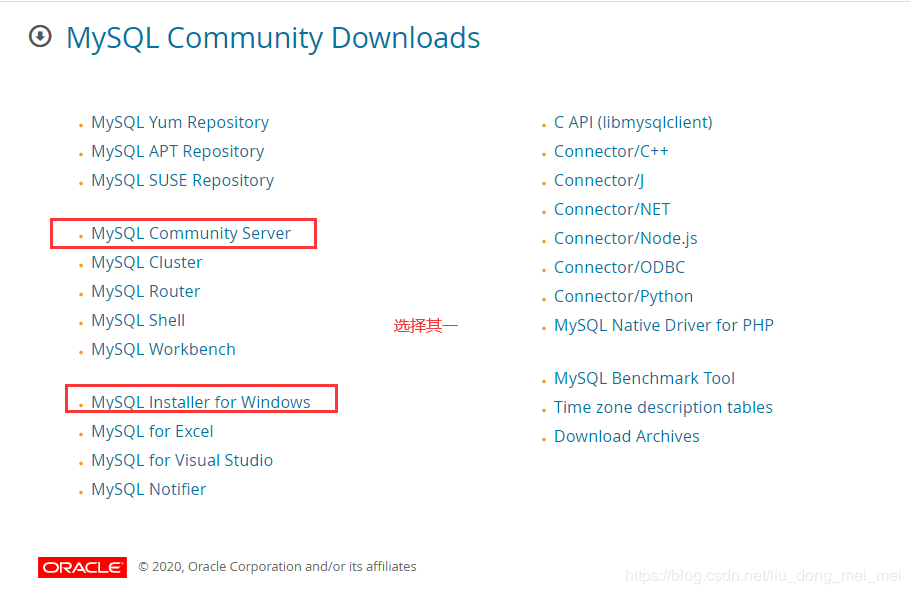Click MySQL Cluster download link

coord(146,261)
